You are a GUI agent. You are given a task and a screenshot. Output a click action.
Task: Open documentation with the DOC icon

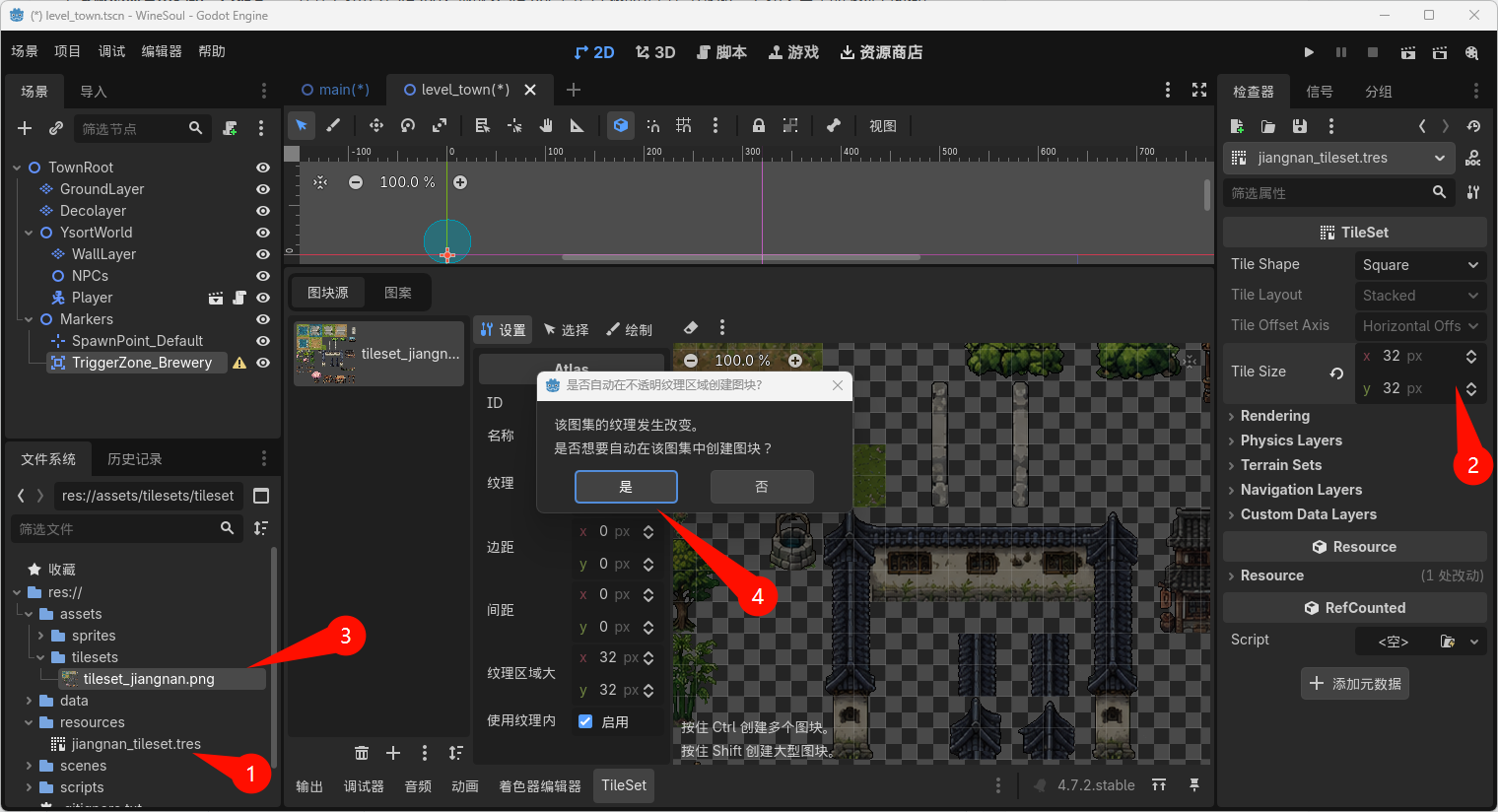[x=1473, y=158]
